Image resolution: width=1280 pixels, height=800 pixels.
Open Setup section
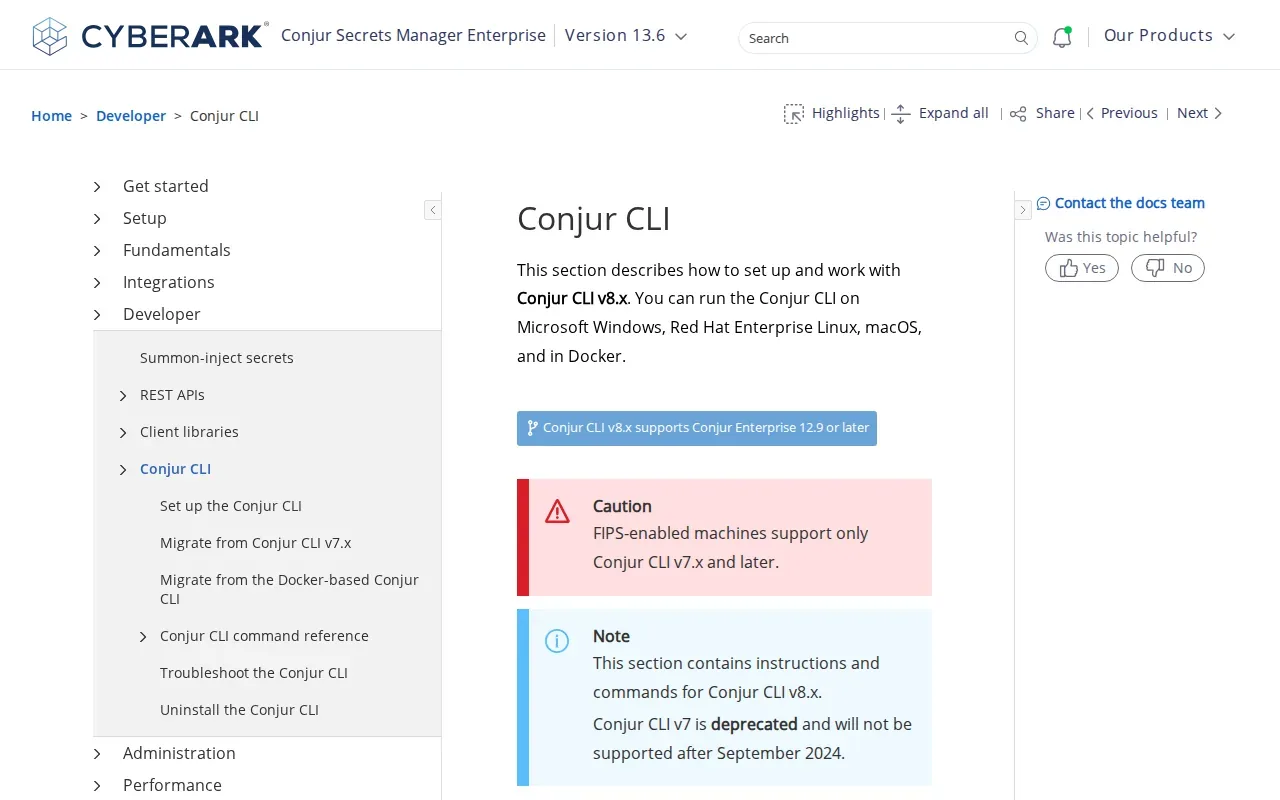pos(145,218)
